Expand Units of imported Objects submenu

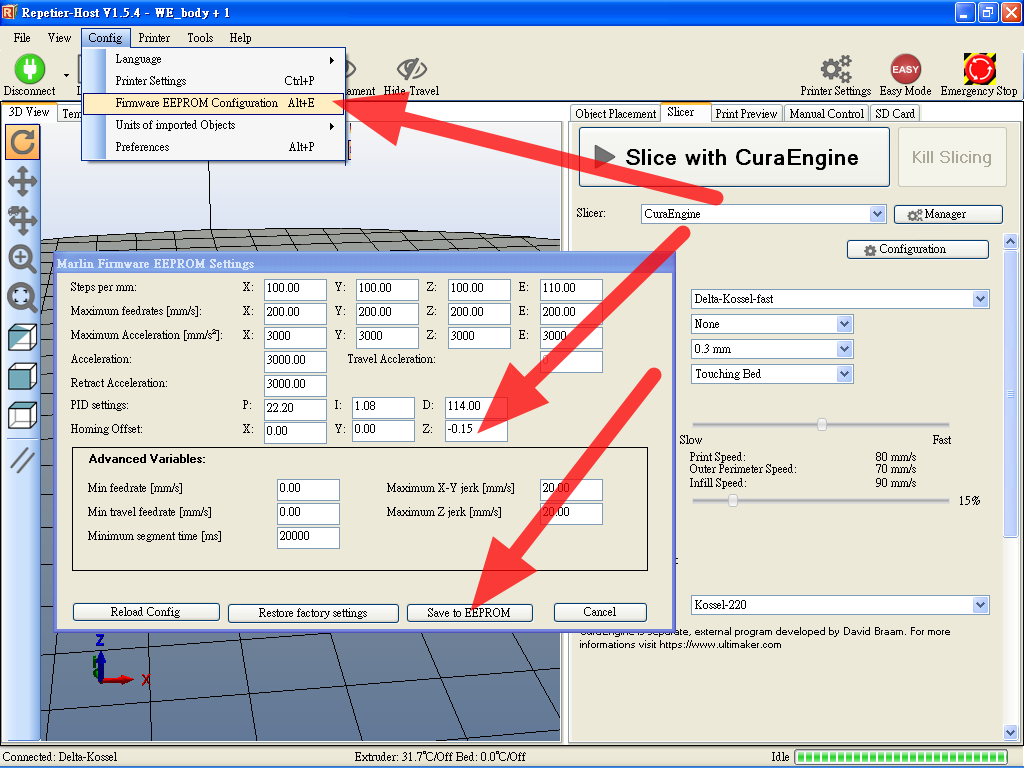coord(214,125)
